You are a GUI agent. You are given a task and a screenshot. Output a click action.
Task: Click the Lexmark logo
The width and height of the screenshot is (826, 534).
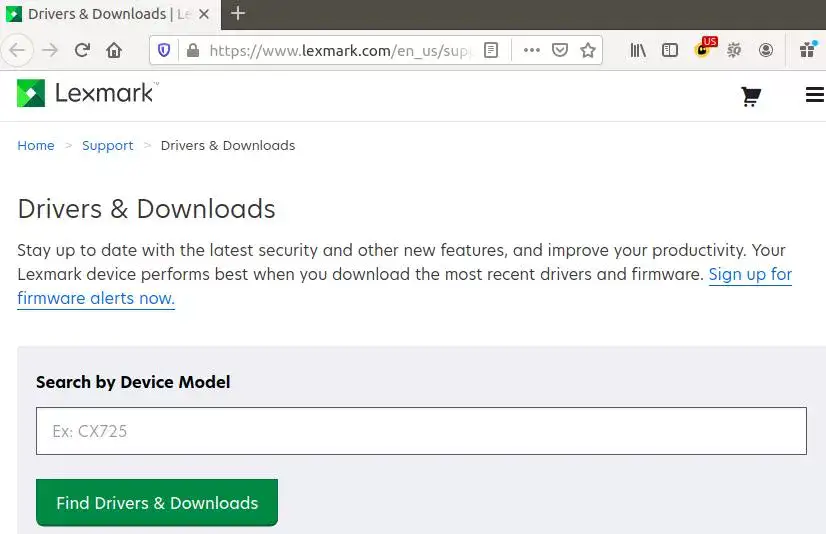coord(85,93)
